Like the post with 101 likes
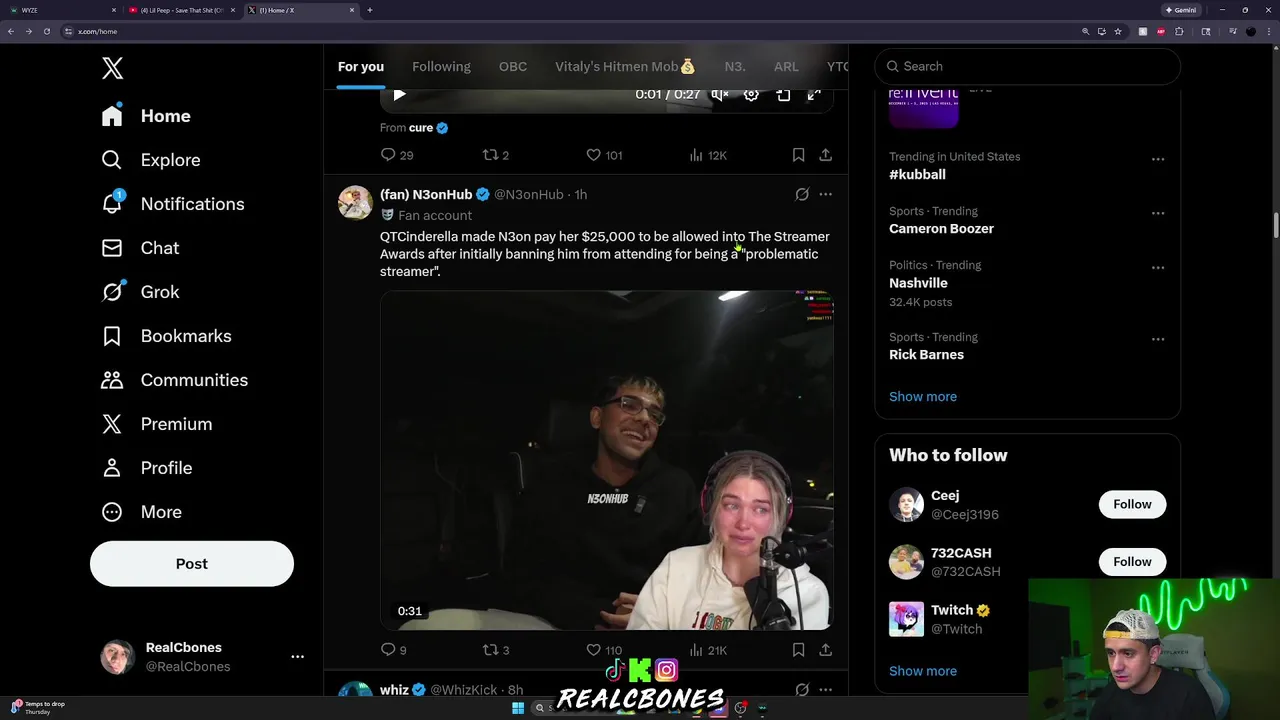Viewport: 1280px width, 720px height. pyautogui.click(x=604, y=155)
